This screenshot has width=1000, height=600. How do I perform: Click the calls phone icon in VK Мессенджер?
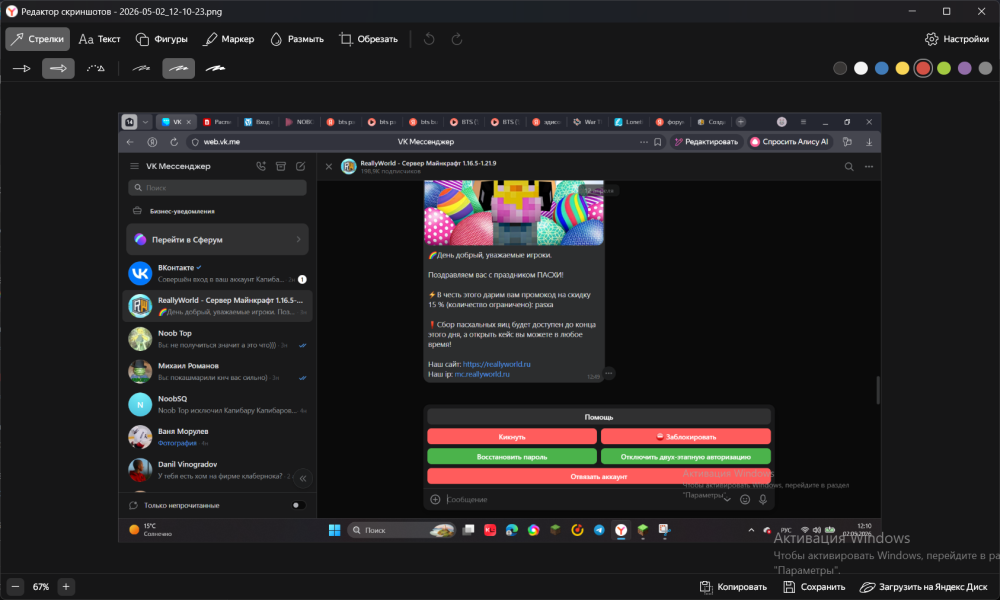261,166
